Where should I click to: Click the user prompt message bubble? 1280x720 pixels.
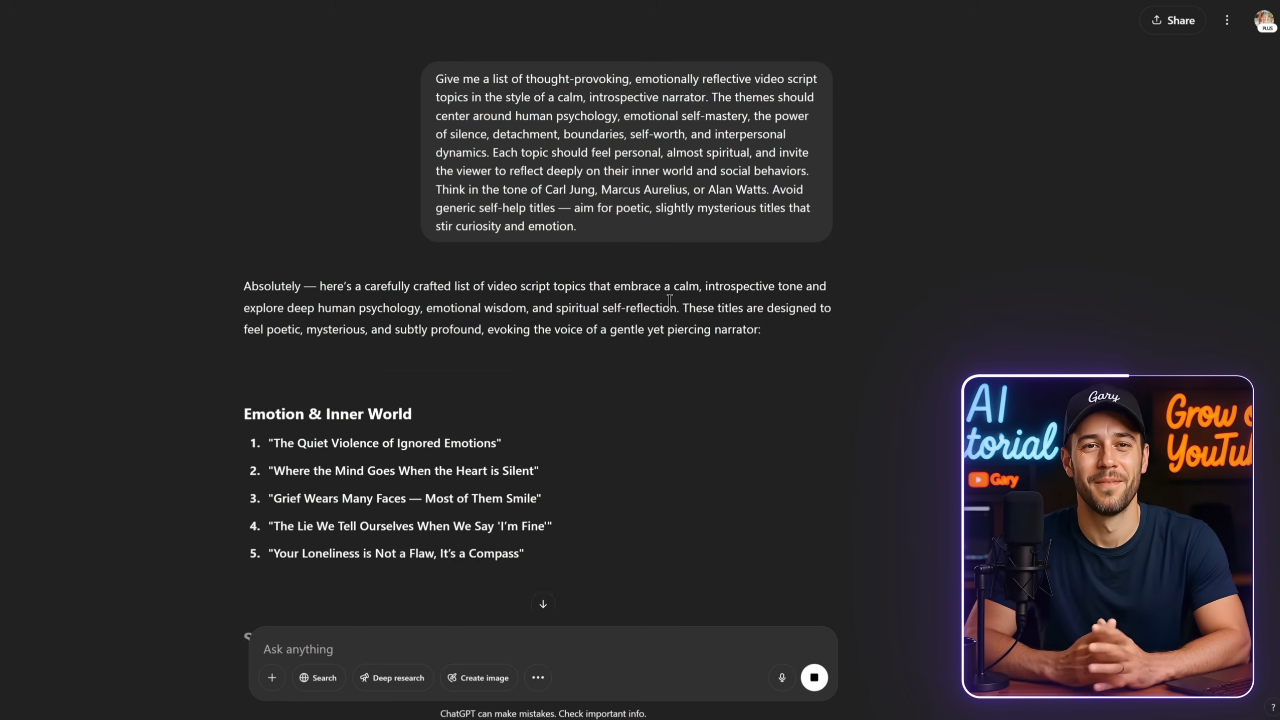coord(626,152)
